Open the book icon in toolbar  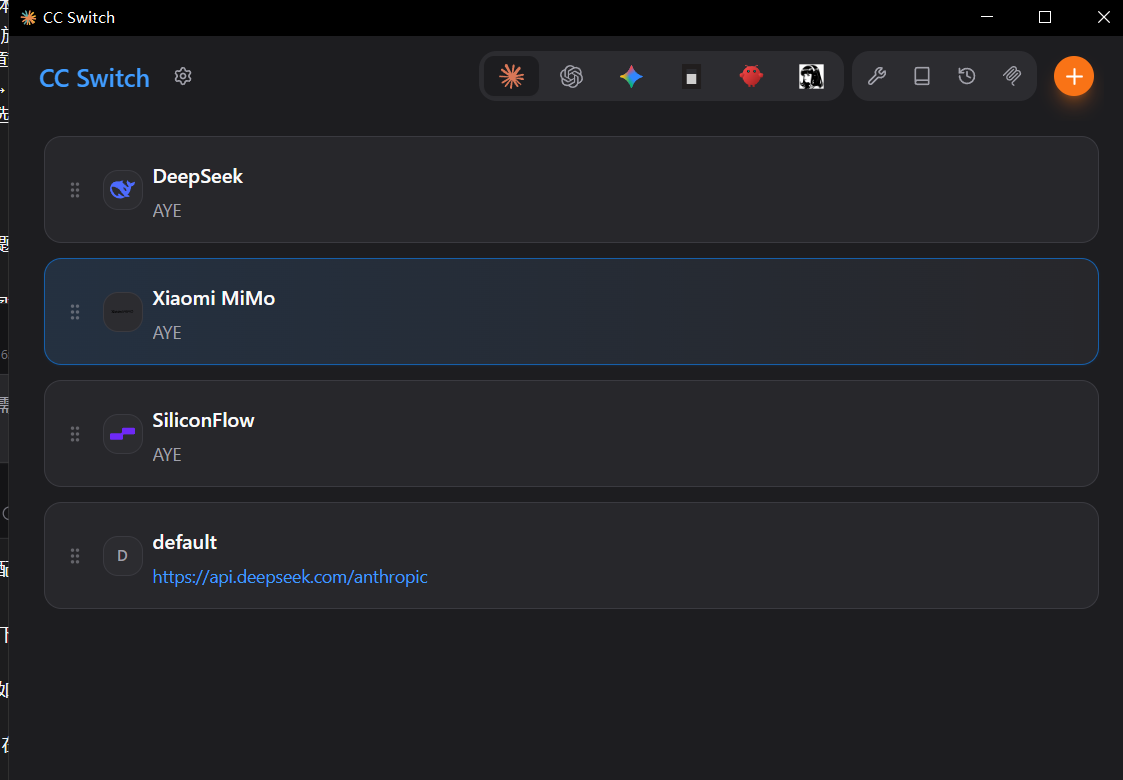coord(922,76)
